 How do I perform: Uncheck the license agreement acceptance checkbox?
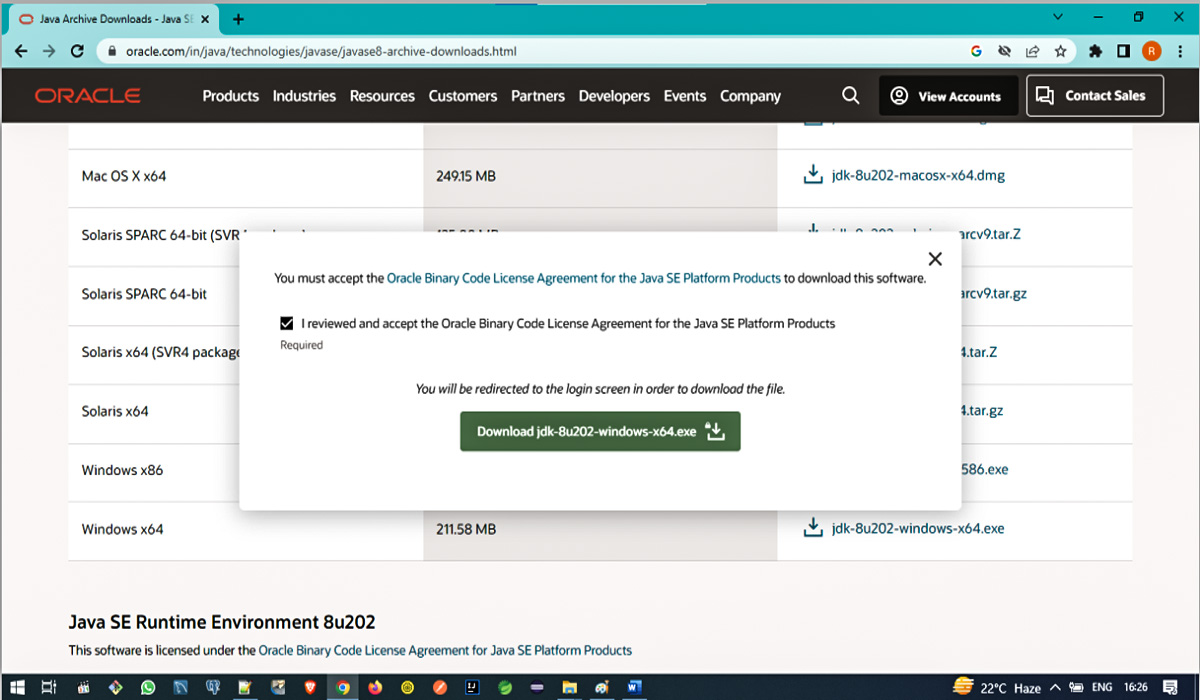click(x=287, y=324)
